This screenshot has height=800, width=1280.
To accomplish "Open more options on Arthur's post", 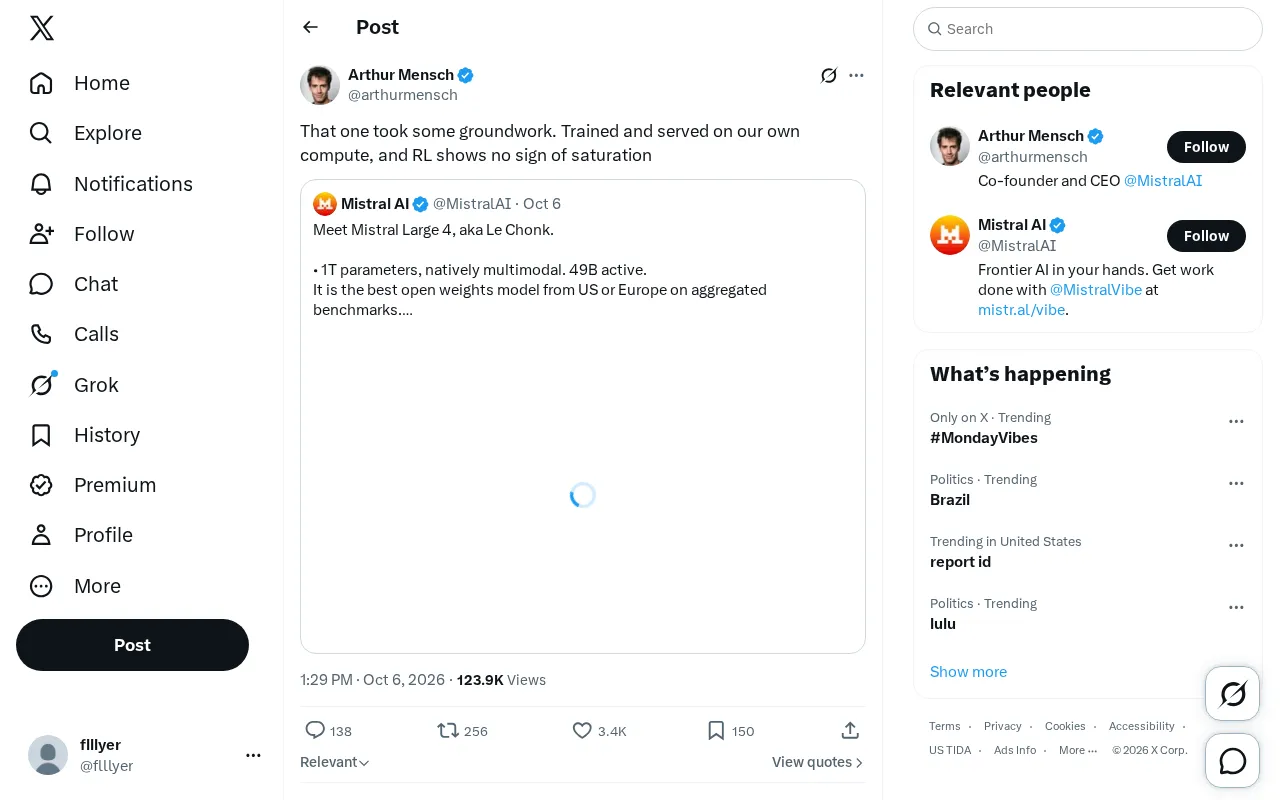I will (x=856, y=75).
